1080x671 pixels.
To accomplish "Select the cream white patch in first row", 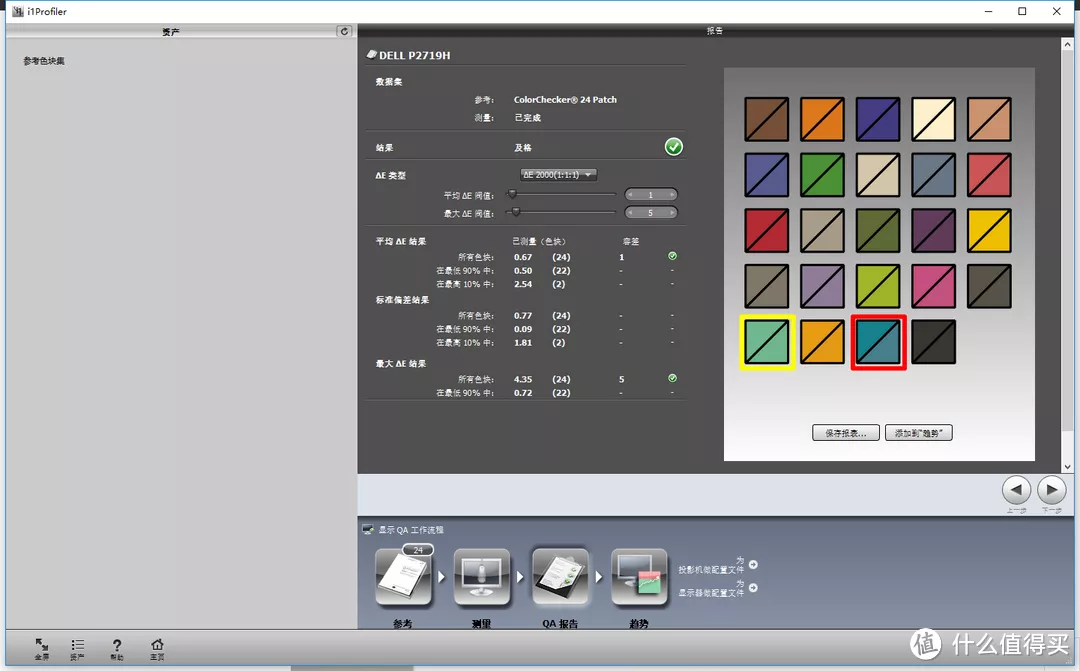I will point(933,119).
